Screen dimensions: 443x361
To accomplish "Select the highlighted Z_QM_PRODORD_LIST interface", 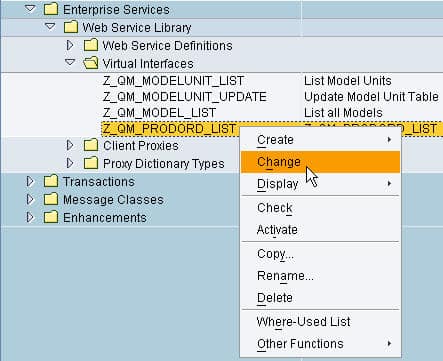I will coord(169,129).
